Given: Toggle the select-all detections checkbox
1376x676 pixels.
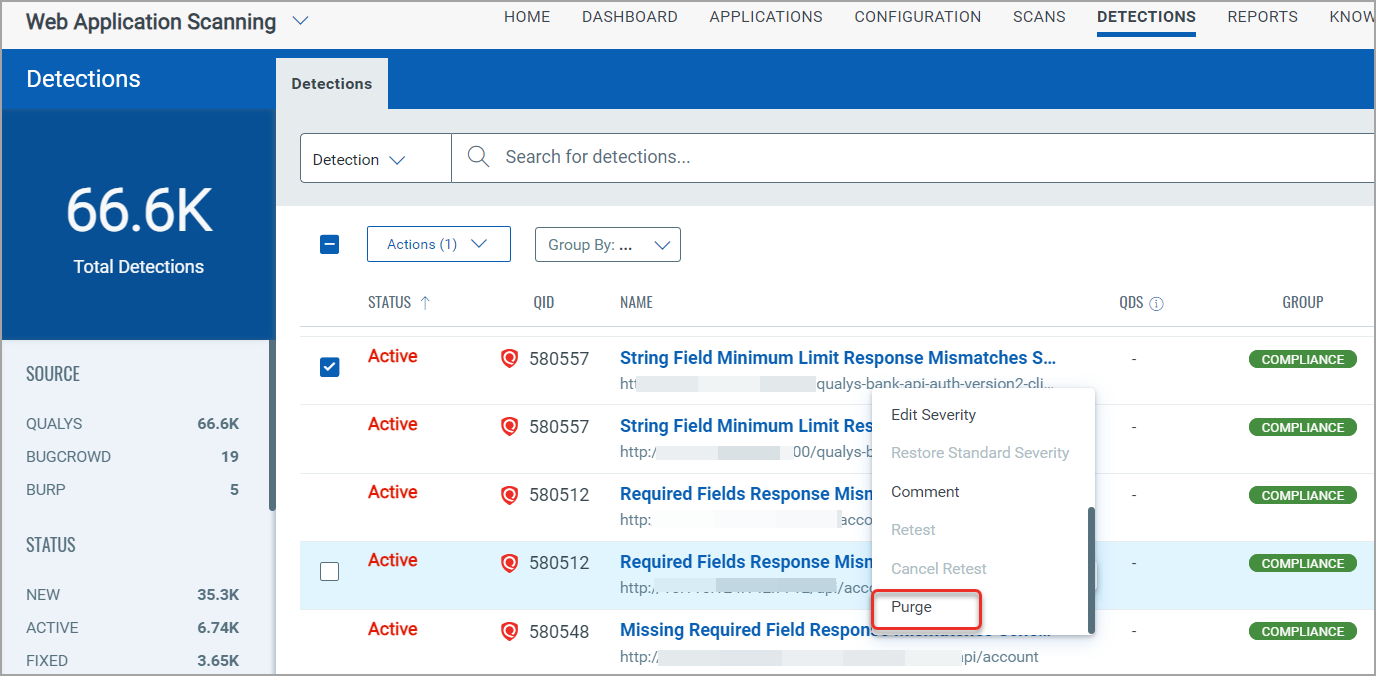Looking at the screenshot, I should (329, 243).
